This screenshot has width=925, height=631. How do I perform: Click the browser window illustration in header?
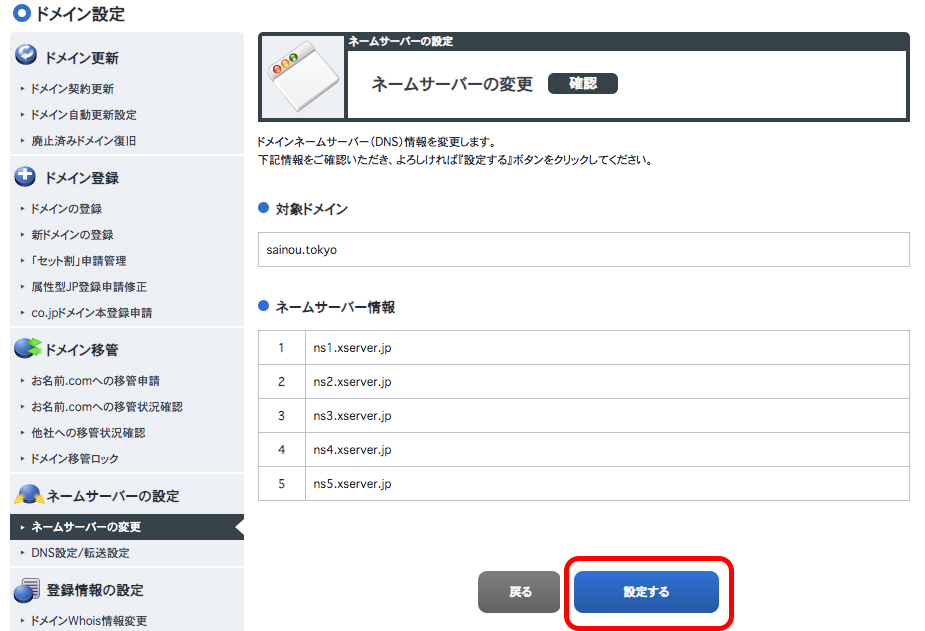pos(303,77)
